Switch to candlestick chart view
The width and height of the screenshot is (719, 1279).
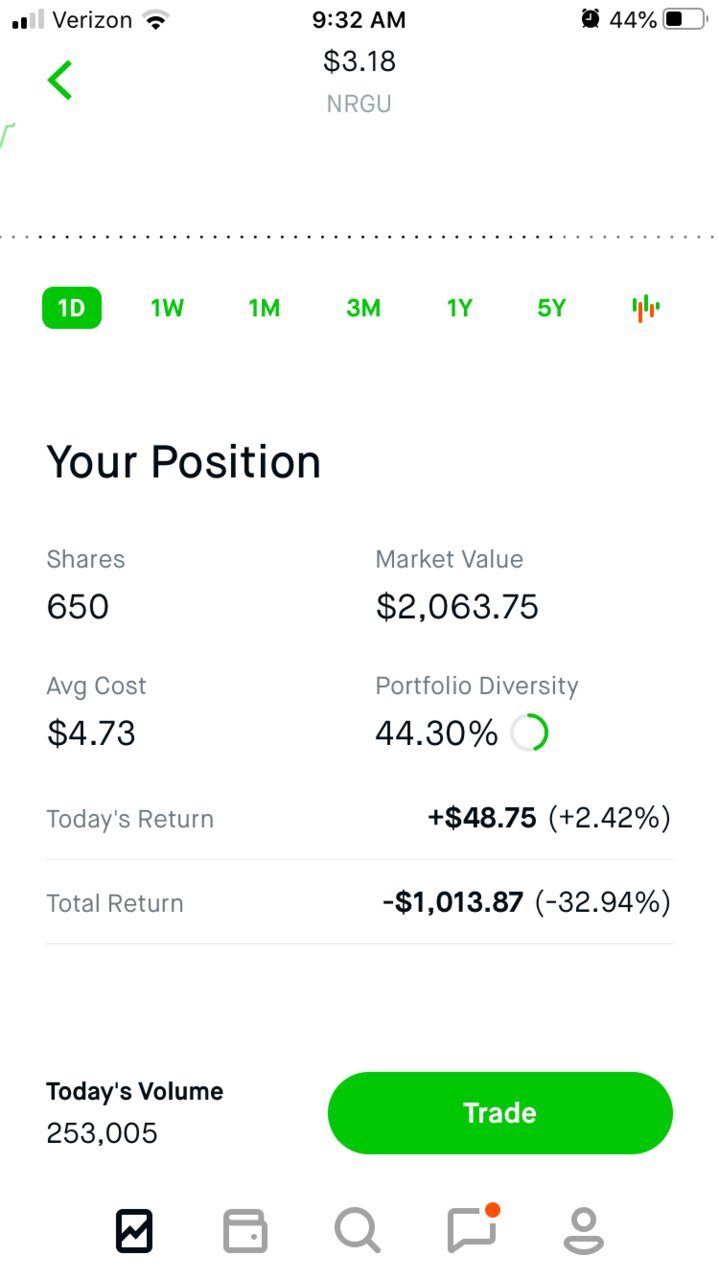(646, 308)
